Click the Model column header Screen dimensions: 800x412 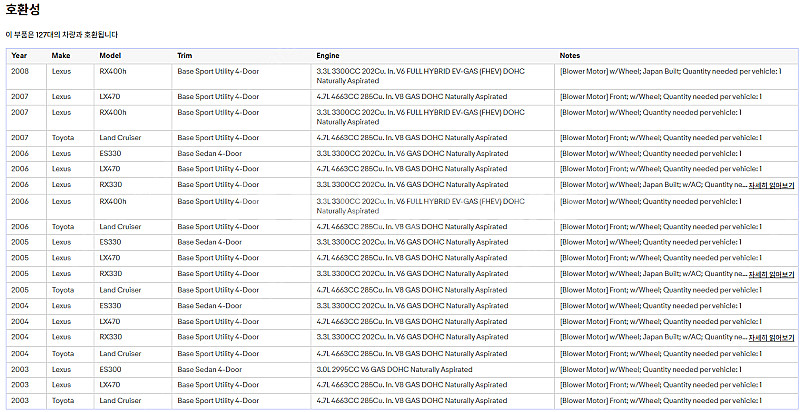tap(110, 56)
